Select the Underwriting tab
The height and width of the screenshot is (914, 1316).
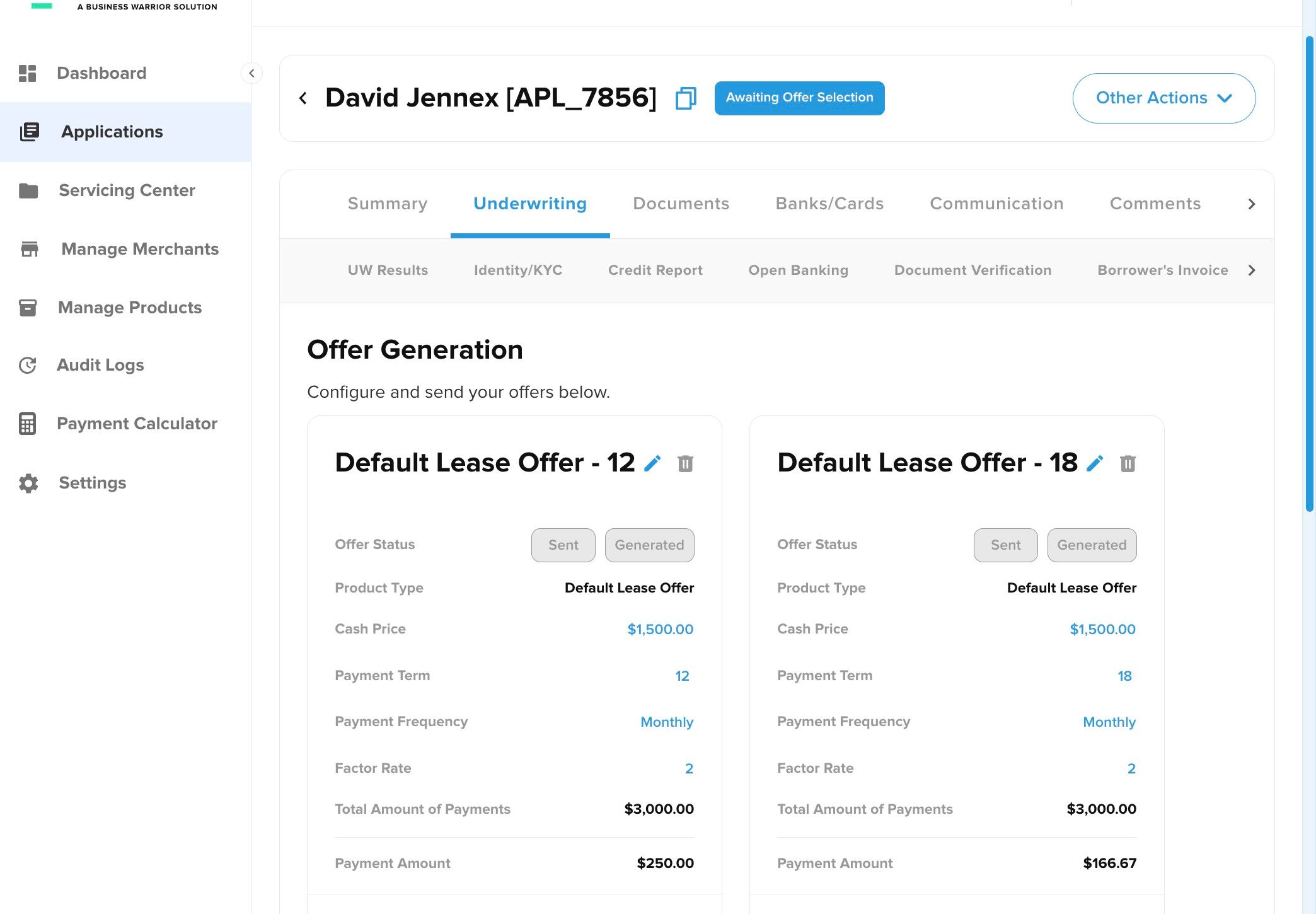pyautogui.click(x=530, y=204)
